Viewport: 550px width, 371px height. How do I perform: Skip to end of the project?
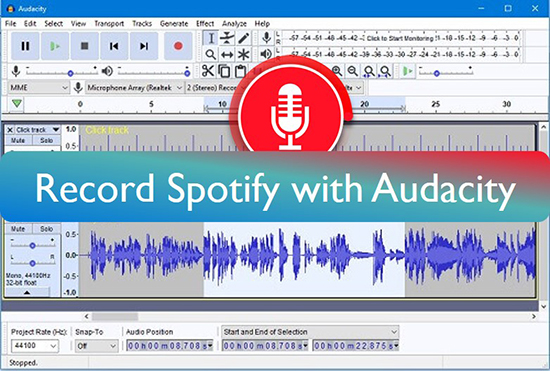pos(144,46)
